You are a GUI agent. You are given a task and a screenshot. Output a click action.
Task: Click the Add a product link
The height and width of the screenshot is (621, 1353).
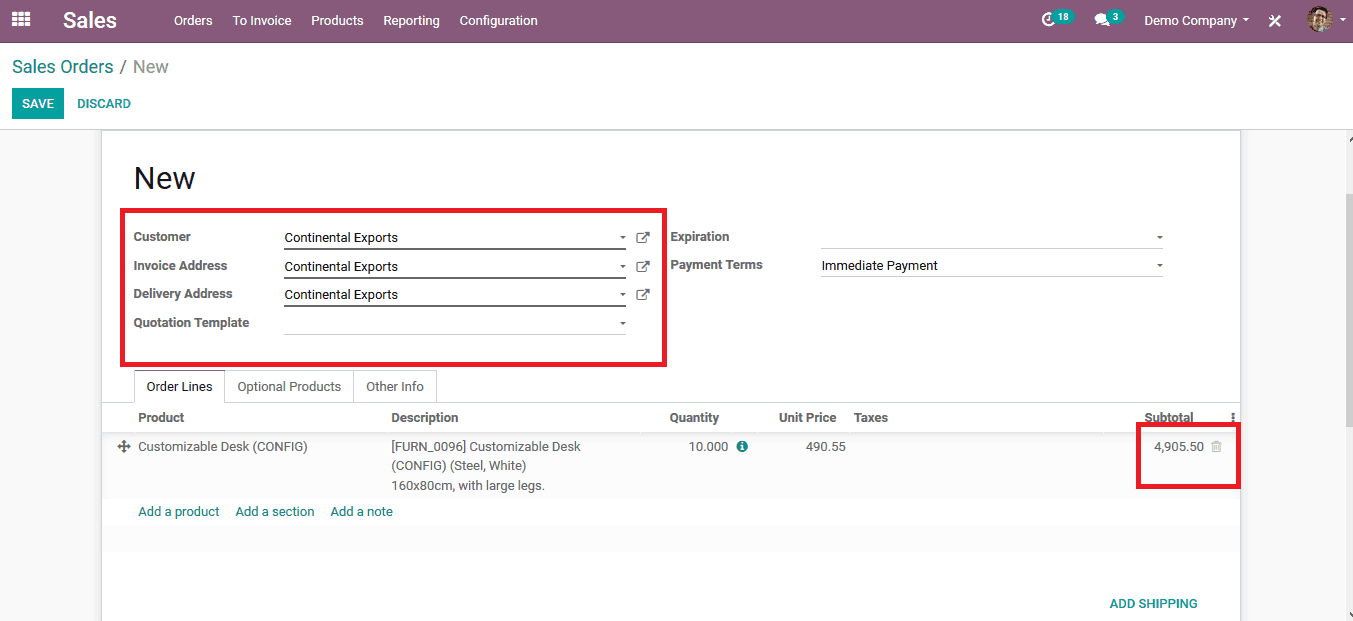click(179, 512)
